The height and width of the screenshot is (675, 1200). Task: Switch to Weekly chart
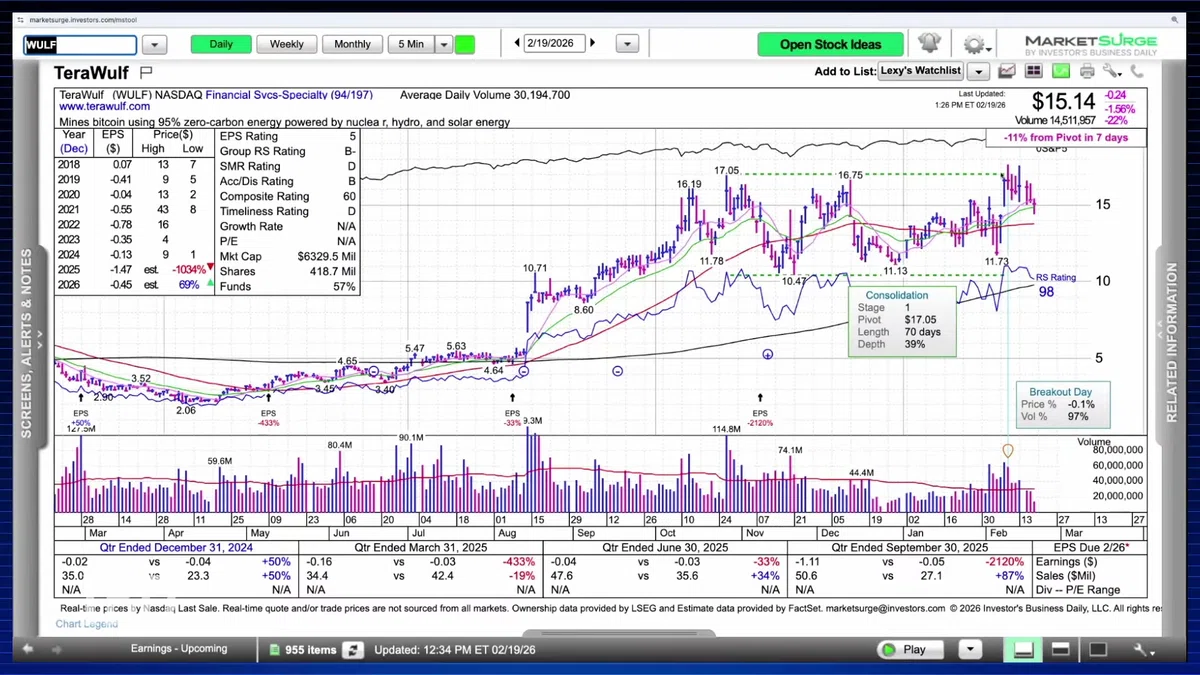pos(287,44)
